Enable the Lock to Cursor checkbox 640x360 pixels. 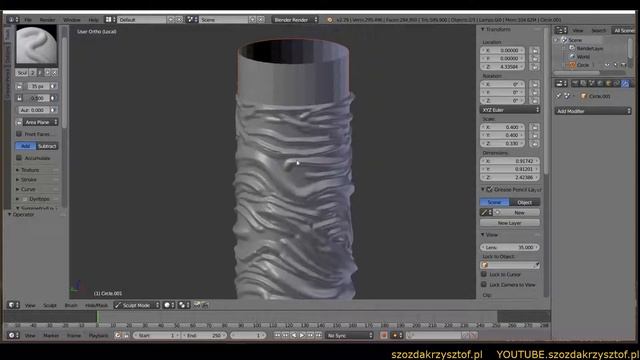coord(484,274)
